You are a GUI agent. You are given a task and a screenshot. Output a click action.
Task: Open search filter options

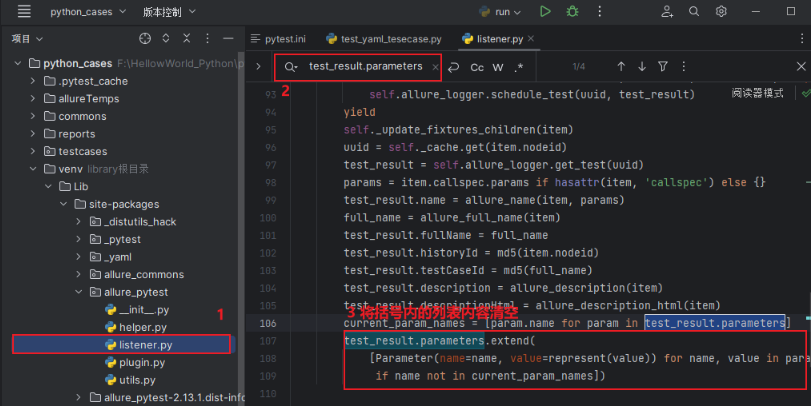663,66
